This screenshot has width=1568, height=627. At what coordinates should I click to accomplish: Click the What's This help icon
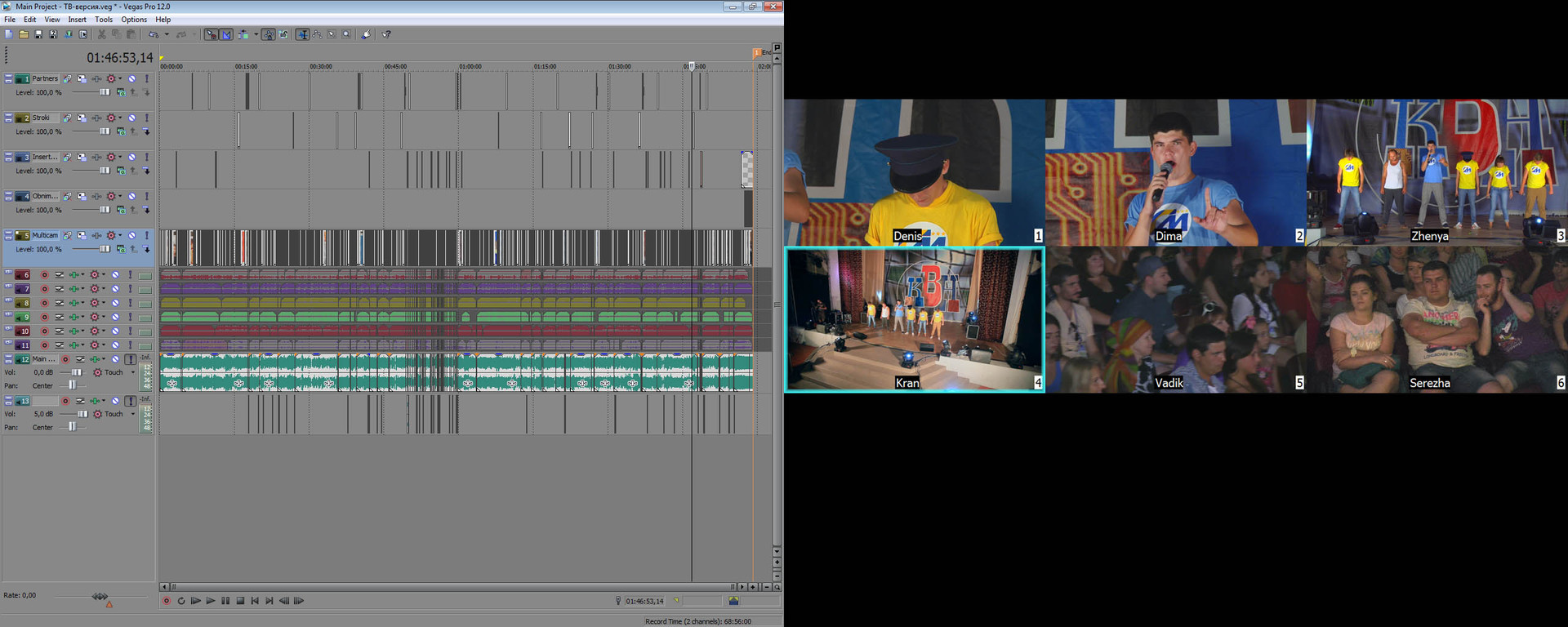coord(386,34)
